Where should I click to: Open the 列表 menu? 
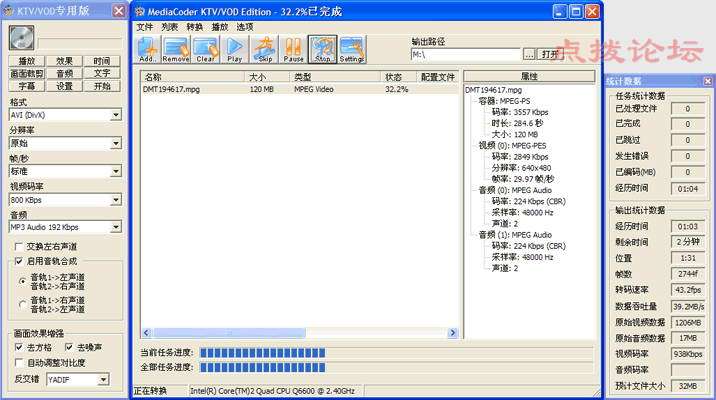pyautogui.click(x=169, y=27)
